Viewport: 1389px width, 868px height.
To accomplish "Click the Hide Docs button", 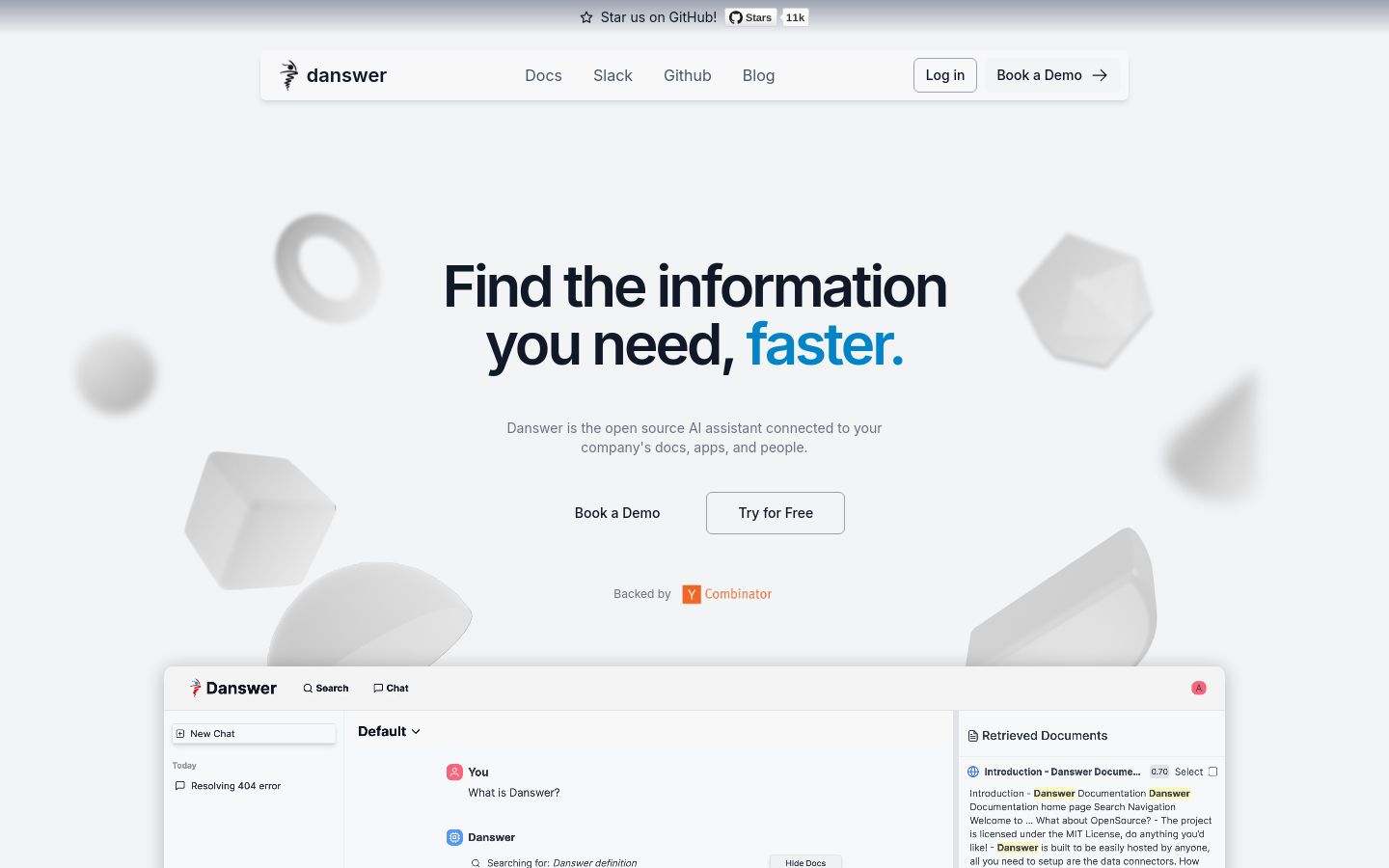I will [805, 862].
